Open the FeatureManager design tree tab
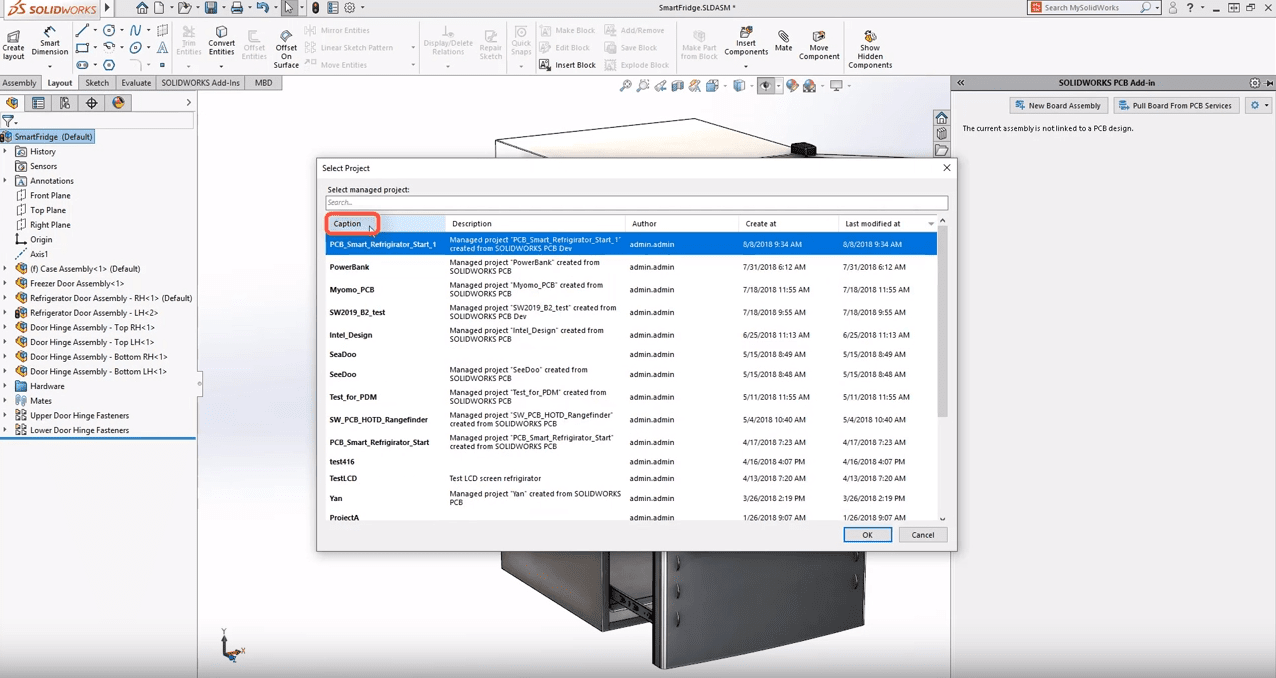 pos(12,103)
